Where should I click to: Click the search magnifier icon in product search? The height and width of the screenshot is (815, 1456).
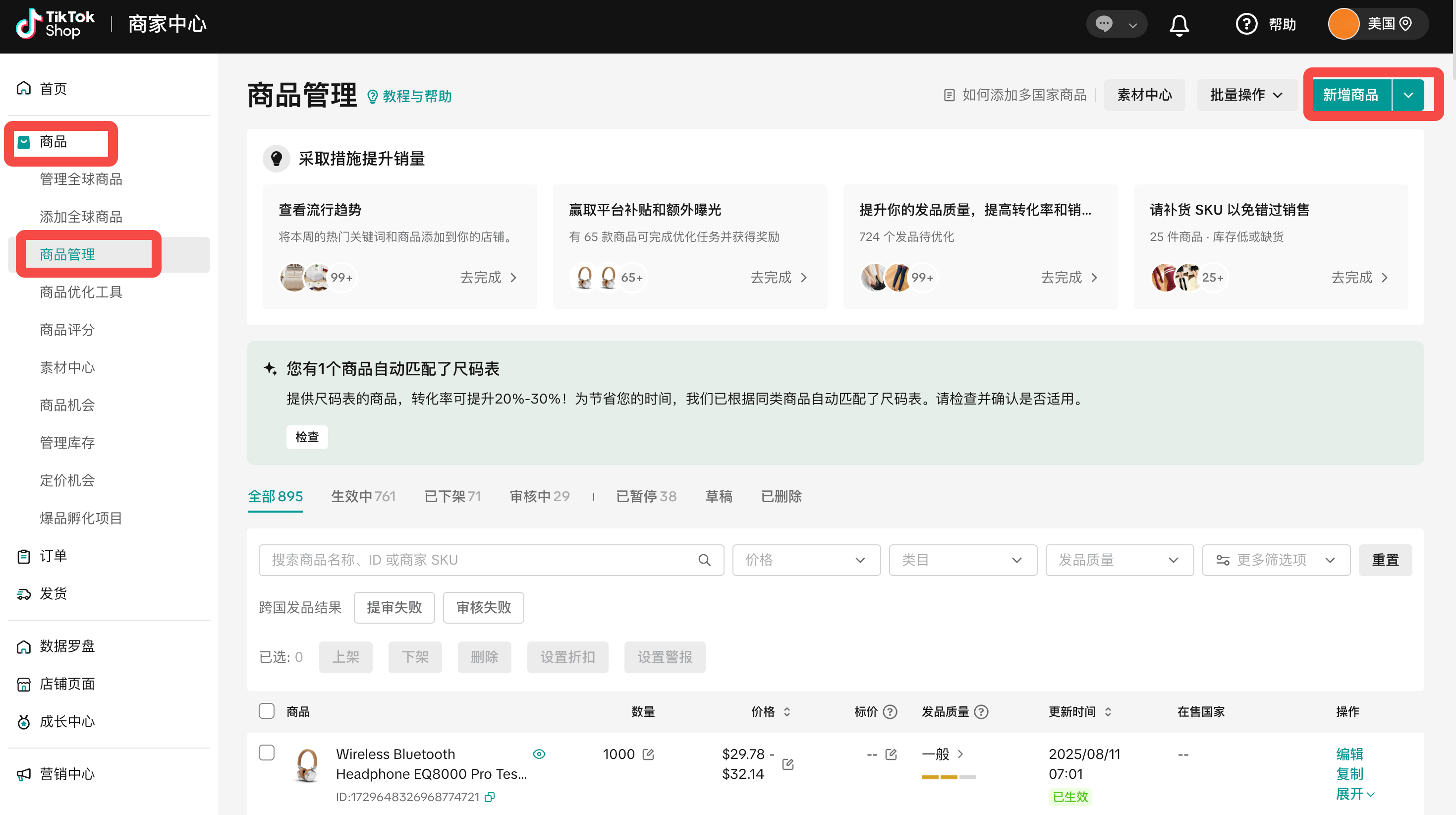point(704,560)
